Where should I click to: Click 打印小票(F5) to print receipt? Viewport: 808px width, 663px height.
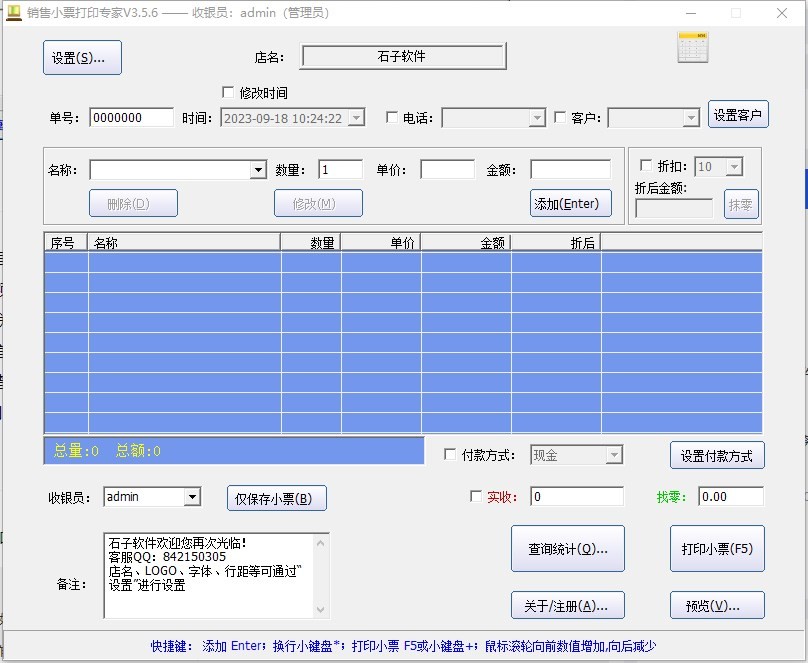click(716, 548)
